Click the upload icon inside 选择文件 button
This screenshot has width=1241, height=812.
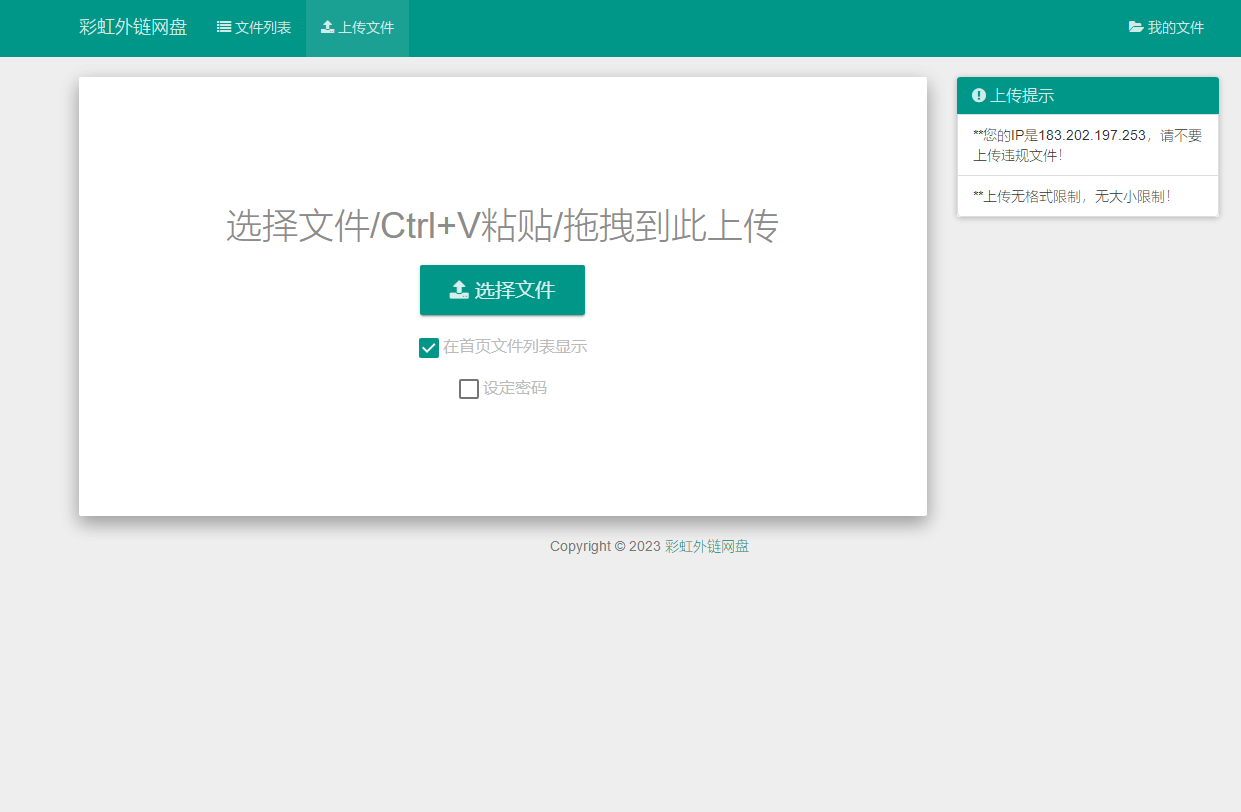coord(459,290)
